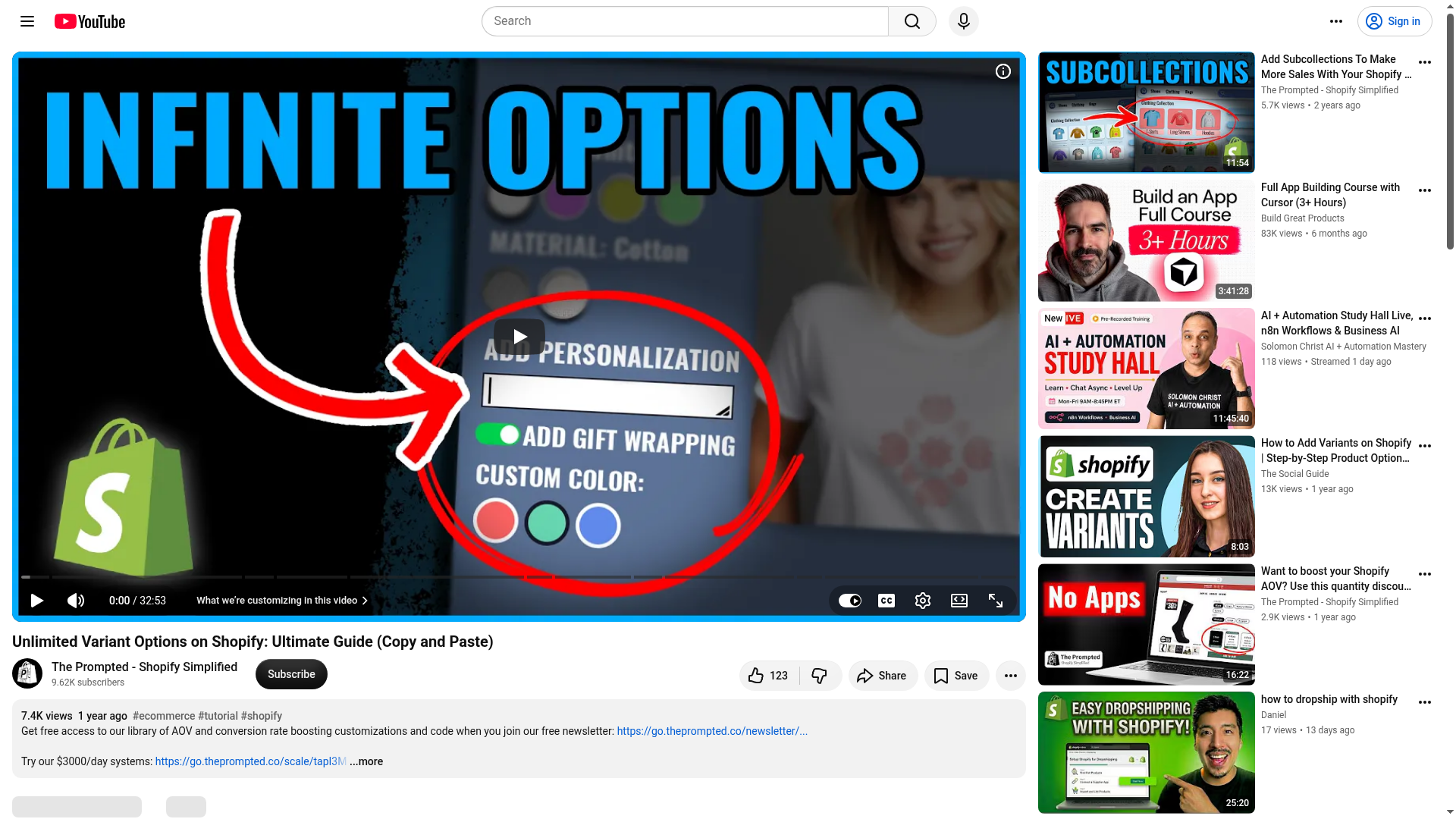Visit The Social Guide channel
The width and height of the screenshot is (1456, 819).
click(x=1295, y=474)
